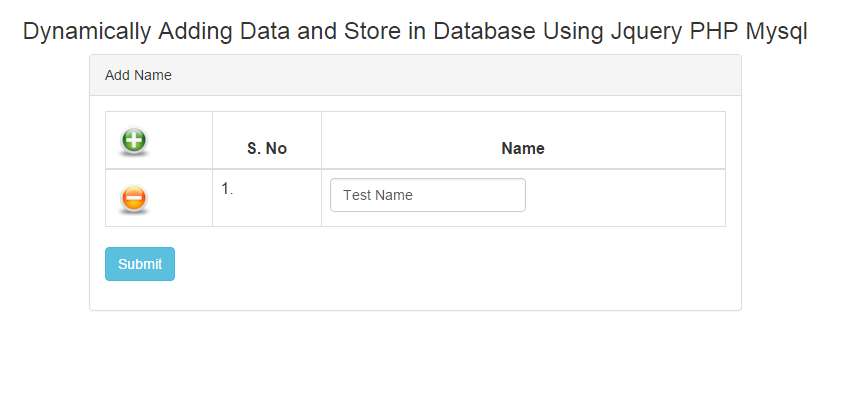Place cursor in the Name text box
Viewport: 849px width, 410px height.
coord(427,195)
